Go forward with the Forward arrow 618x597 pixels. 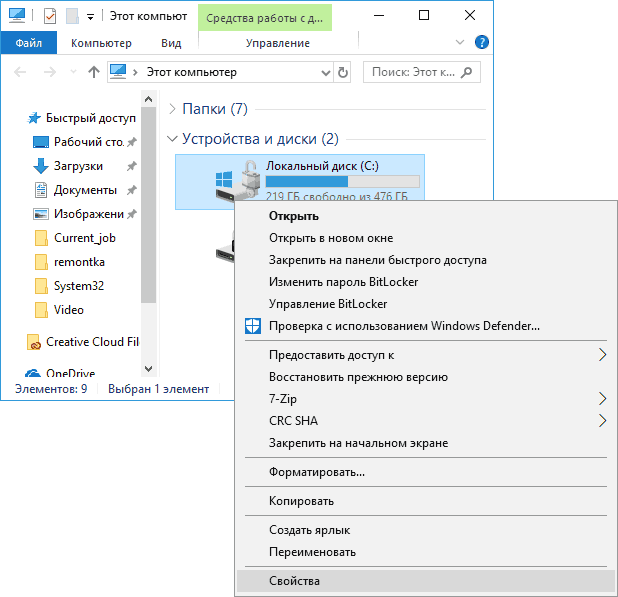tap(49, 72)
